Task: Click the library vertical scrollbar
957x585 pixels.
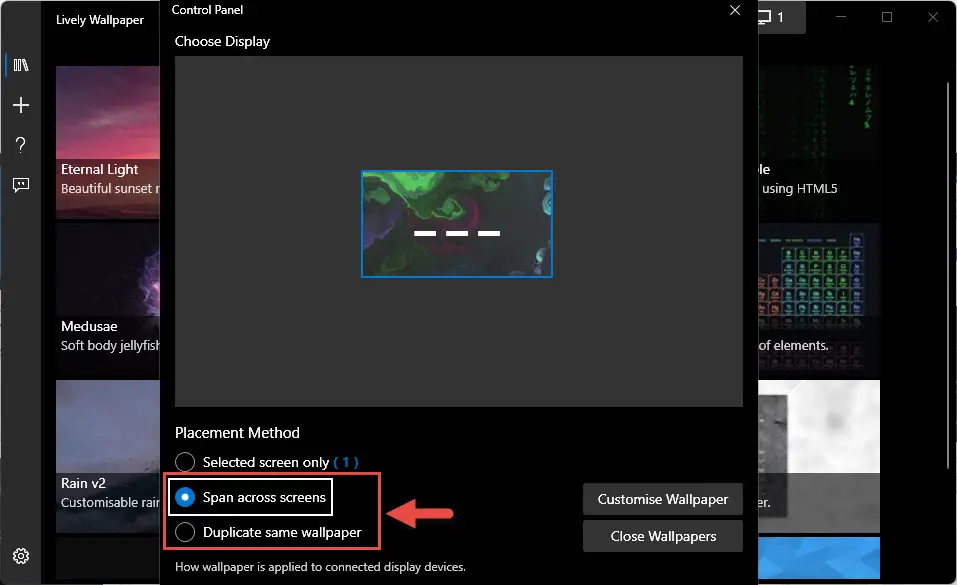Action: click(948, 275)
